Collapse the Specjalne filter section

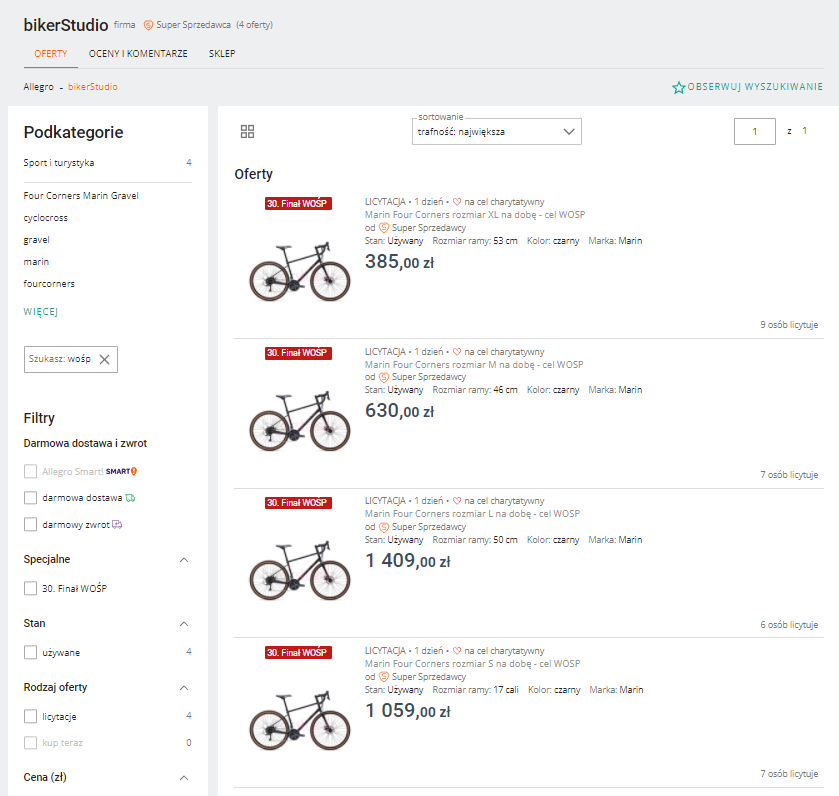pyautogui.click(x=183, y=560)
